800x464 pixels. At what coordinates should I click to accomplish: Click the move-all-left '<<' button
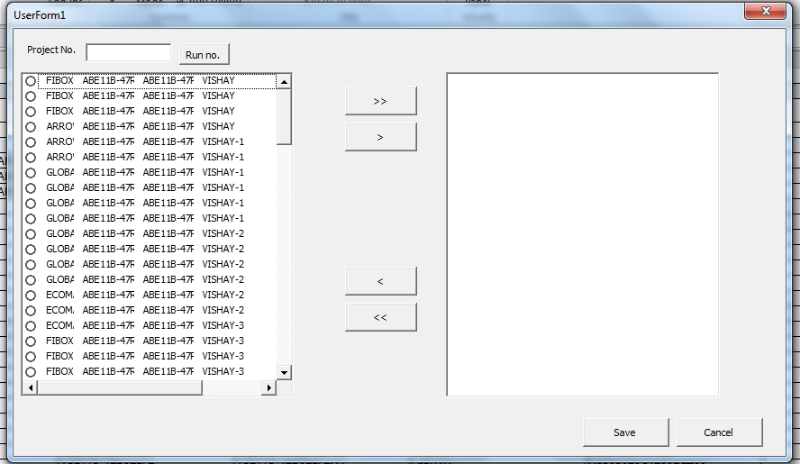tap(380, 317)
